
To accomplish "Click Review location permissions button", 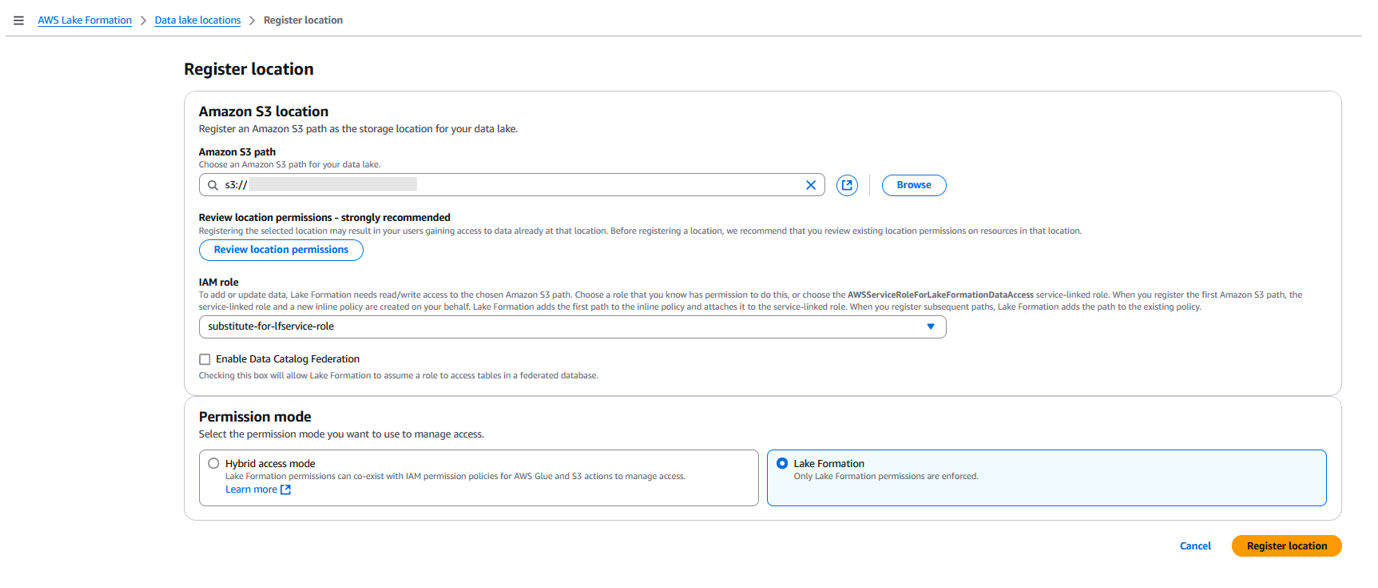I will pos(281,250).
